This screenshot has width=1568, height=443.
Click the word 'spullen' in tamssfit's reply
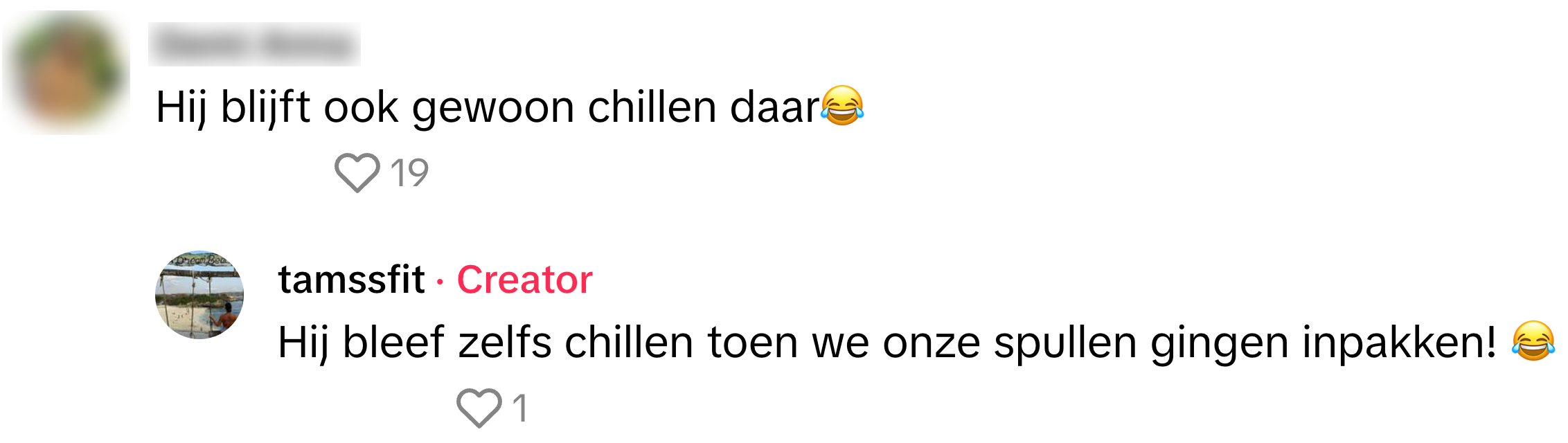pyautogui.click(x=1065, y=344)
